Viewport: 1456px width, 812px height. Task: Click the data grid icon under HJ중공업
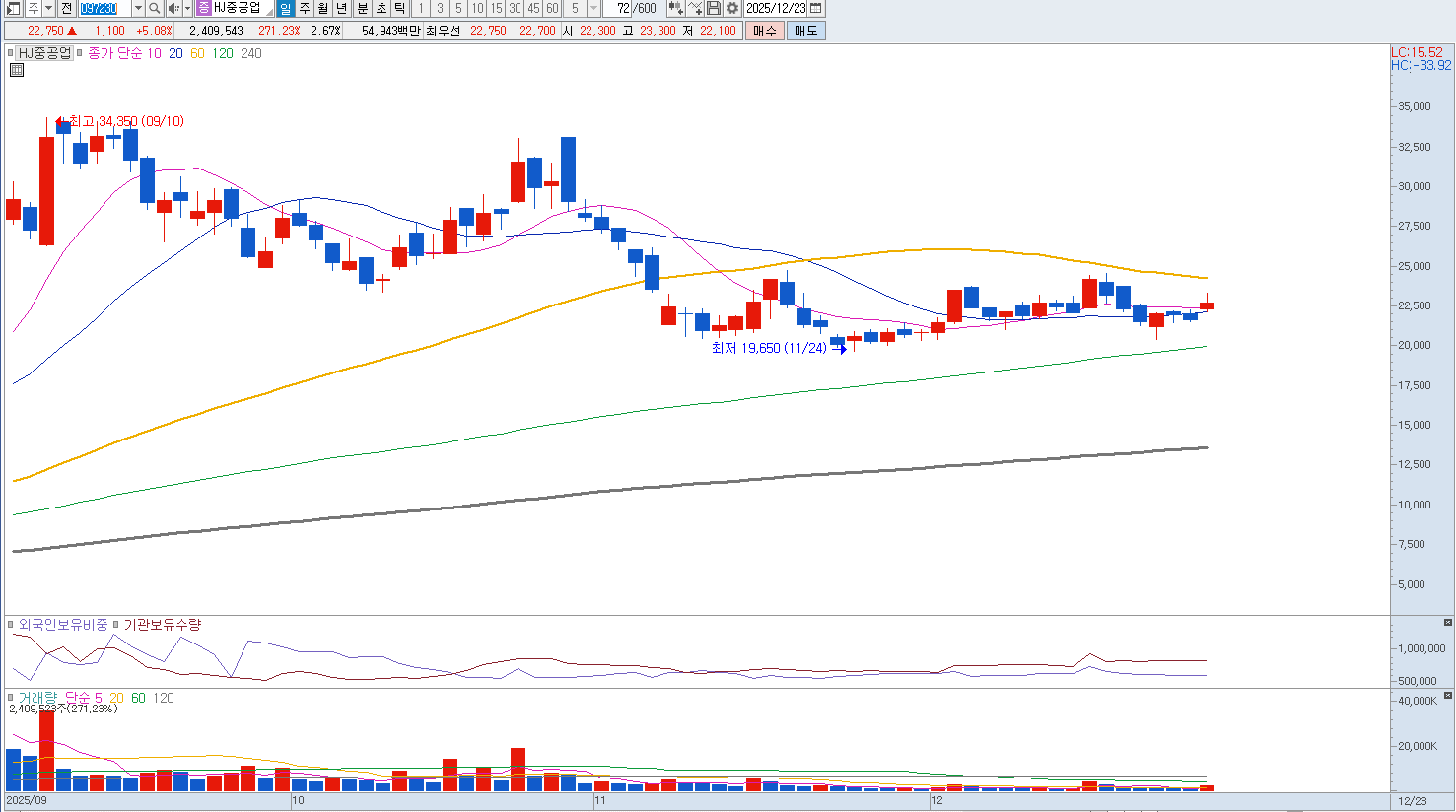click(x=17, y=70)
